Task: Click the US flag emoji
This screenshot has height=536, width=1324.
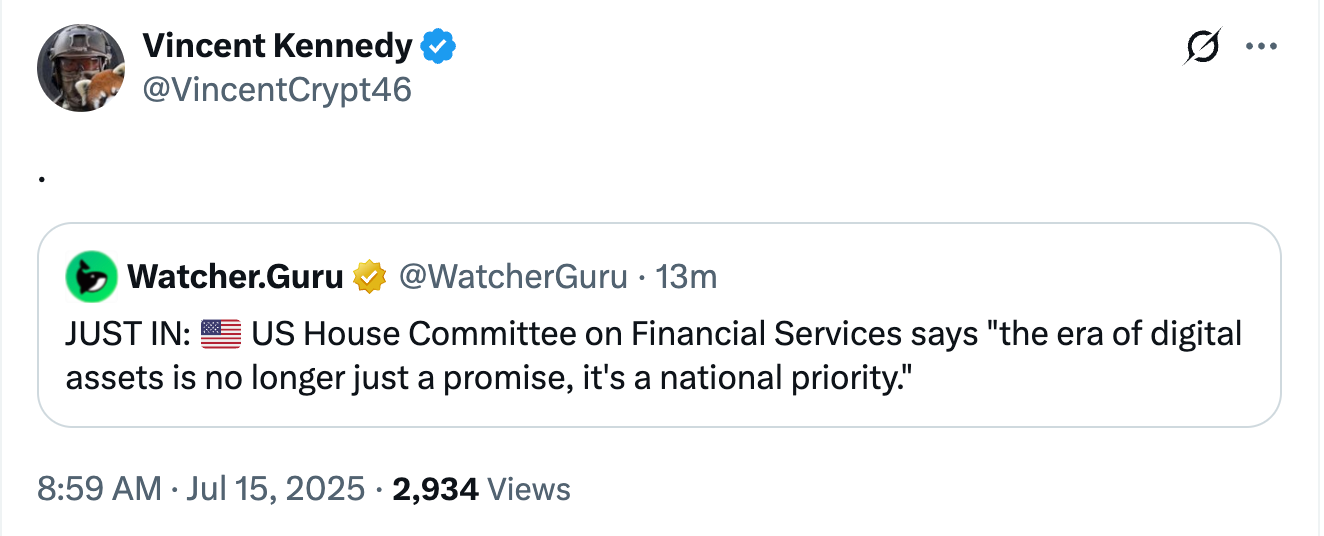Action: point(221,334)
